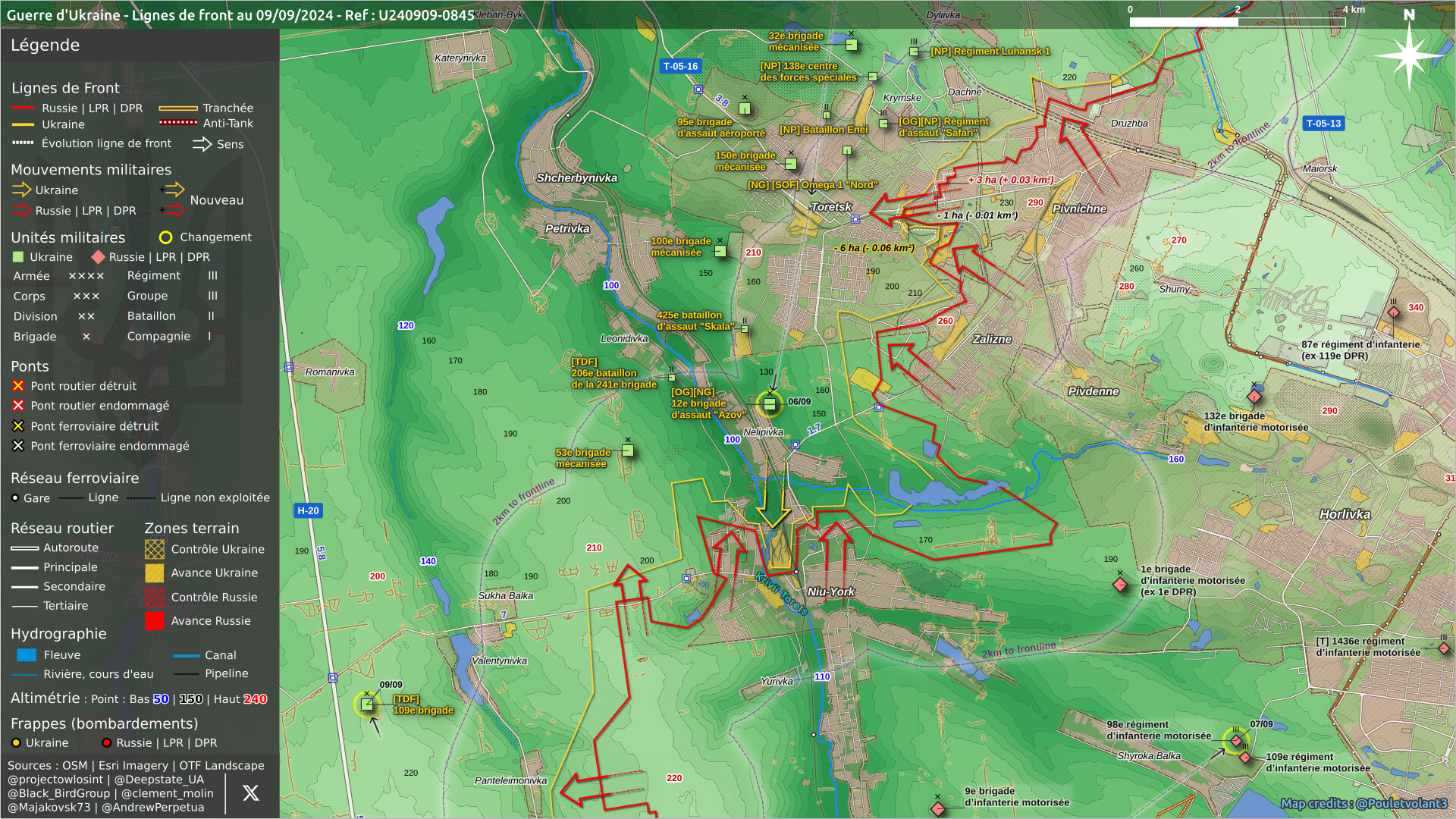Viewport: 1456px width, 819px height.
Task: Click the circled 109e brigade TDF marker
Action: coord(367,704)
